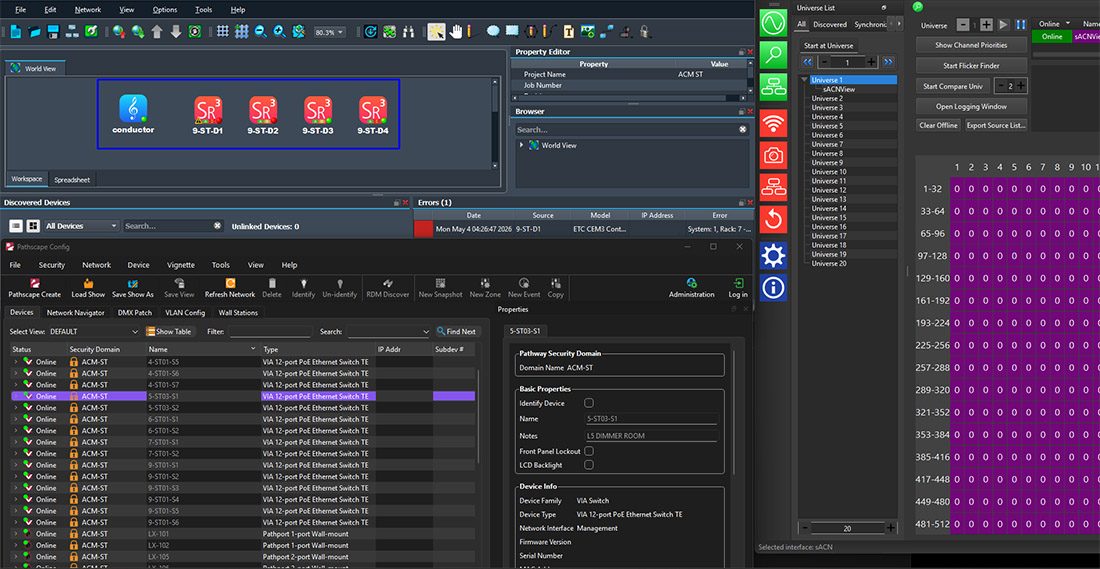Toggle the Identify Device checkbox
Viewport: 1100px width, 569px height.
coord(589,403)
